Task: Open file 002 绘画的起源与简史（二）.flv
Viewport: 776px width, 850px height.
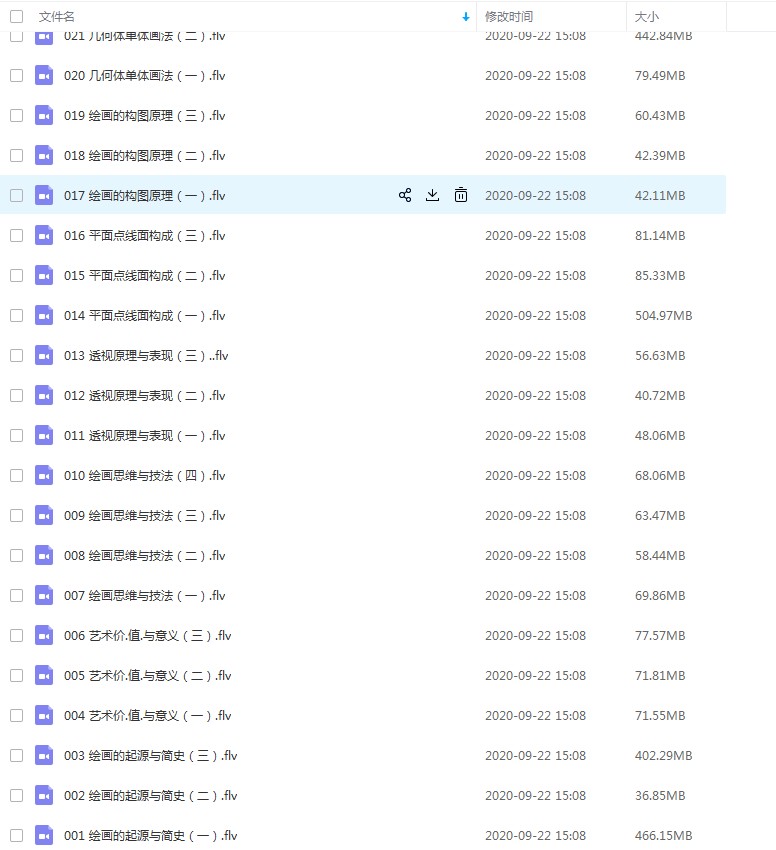Action: click(151, 795)
